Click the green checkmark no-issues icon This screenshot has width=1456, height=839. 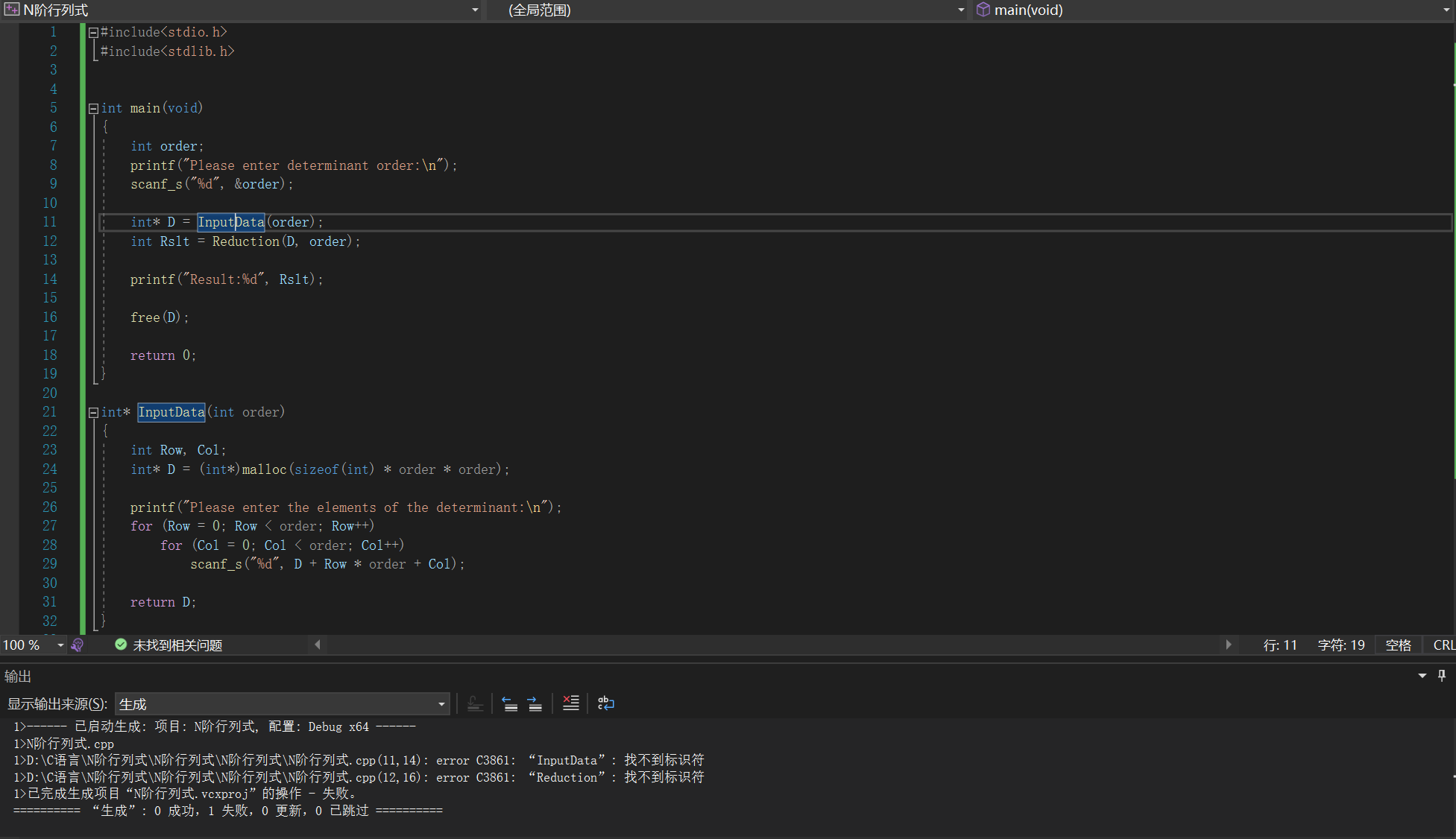[121, 645]
